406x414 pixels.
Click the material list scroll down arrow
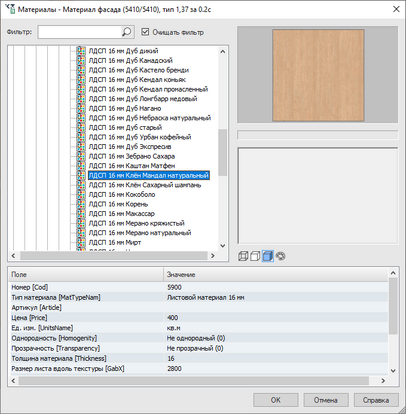[x=223, y=246]
